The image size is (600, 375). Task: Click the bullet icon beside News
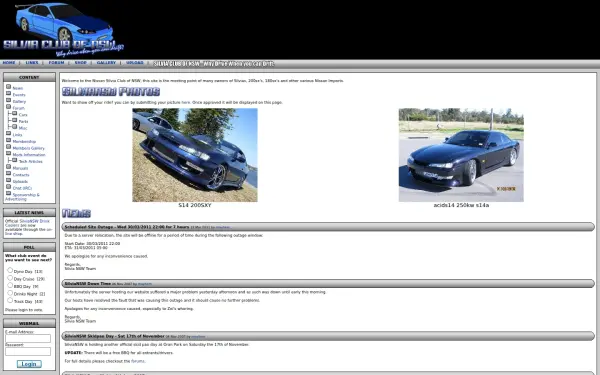coord(8,87)
